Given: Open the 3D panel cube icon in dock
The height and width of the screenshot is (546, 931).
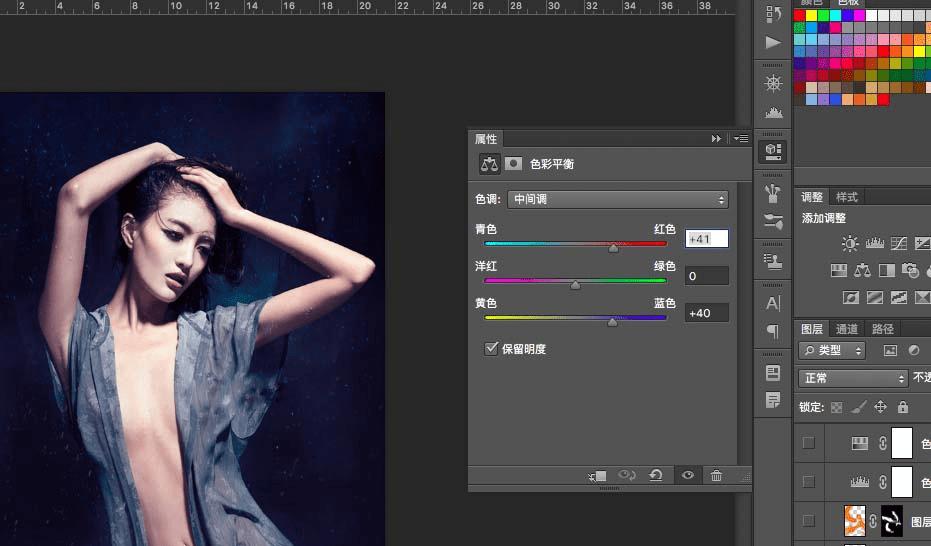Looking at the screenshot, I should pyautogui.click(x=773, y=151).
